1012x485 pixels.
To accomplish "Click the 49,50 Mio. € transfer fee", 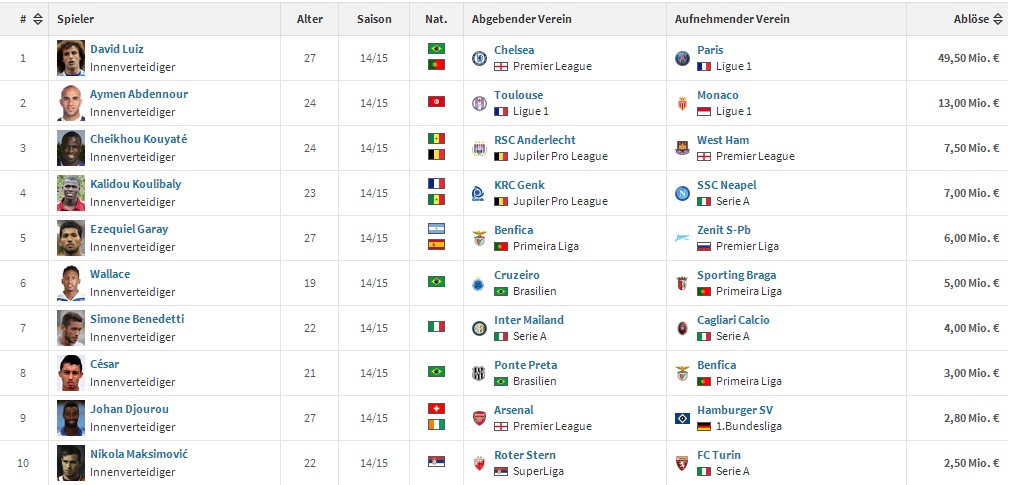I will (968, 58).
